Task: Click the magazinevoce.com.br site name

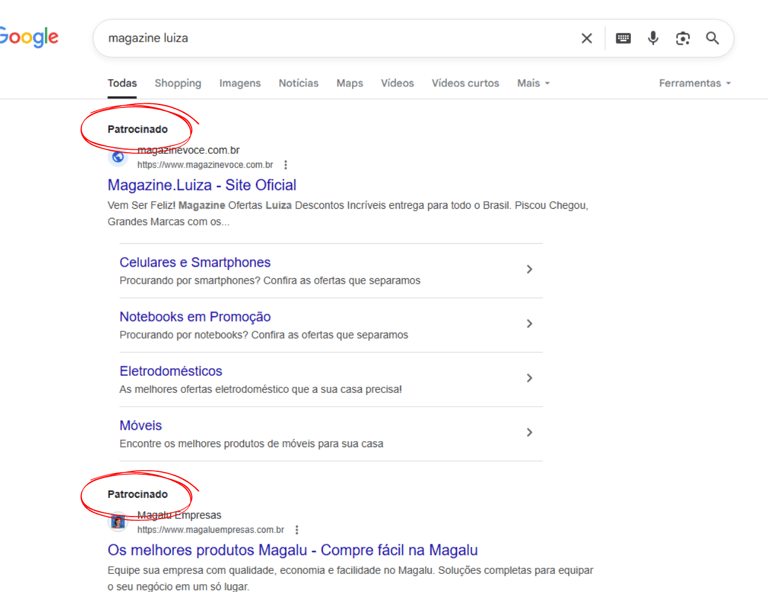Action: [189, 150]
